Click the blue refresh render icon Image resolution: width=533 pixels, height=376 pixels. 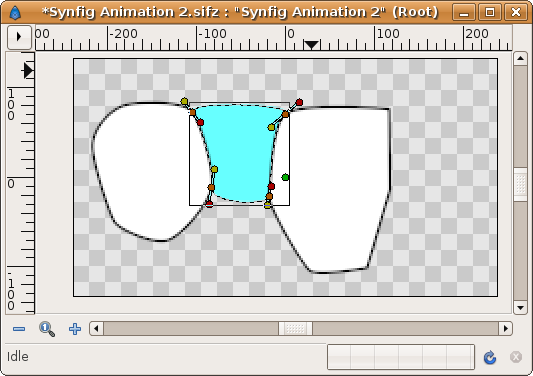pos(489,357)
